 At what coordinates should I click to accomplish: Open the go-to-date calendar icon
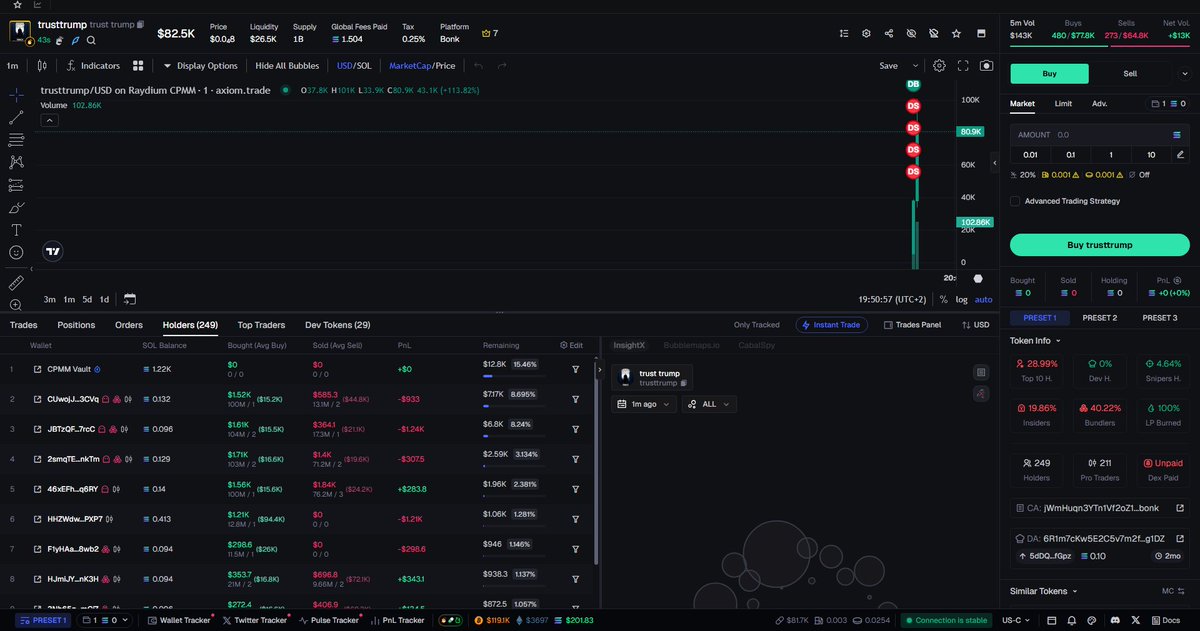tap(130, 299)
